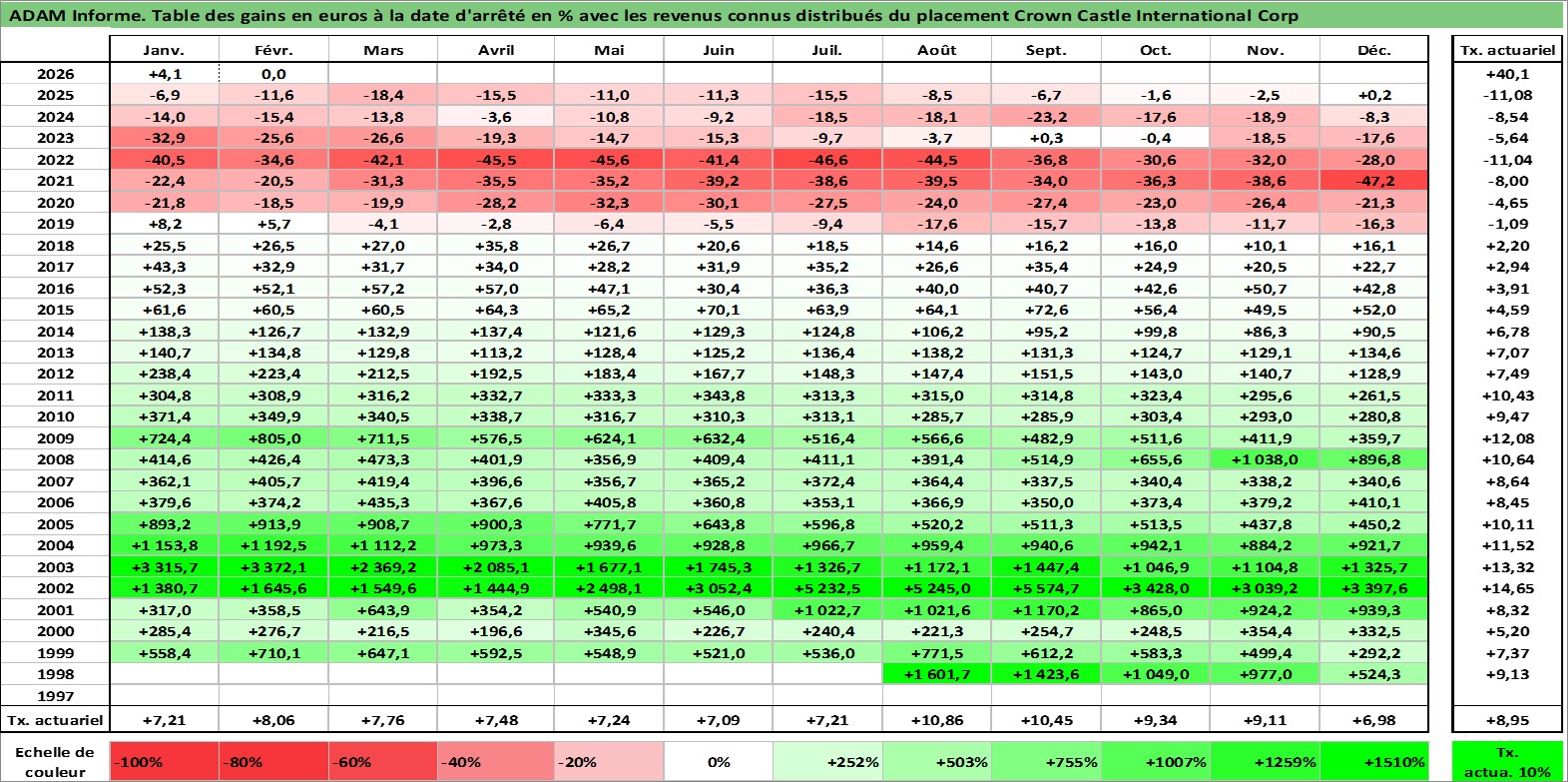This screenshot has height=782, width=1568.
Task: Select the +893,2 cell in 2005 Janv.
Action: 164,524
